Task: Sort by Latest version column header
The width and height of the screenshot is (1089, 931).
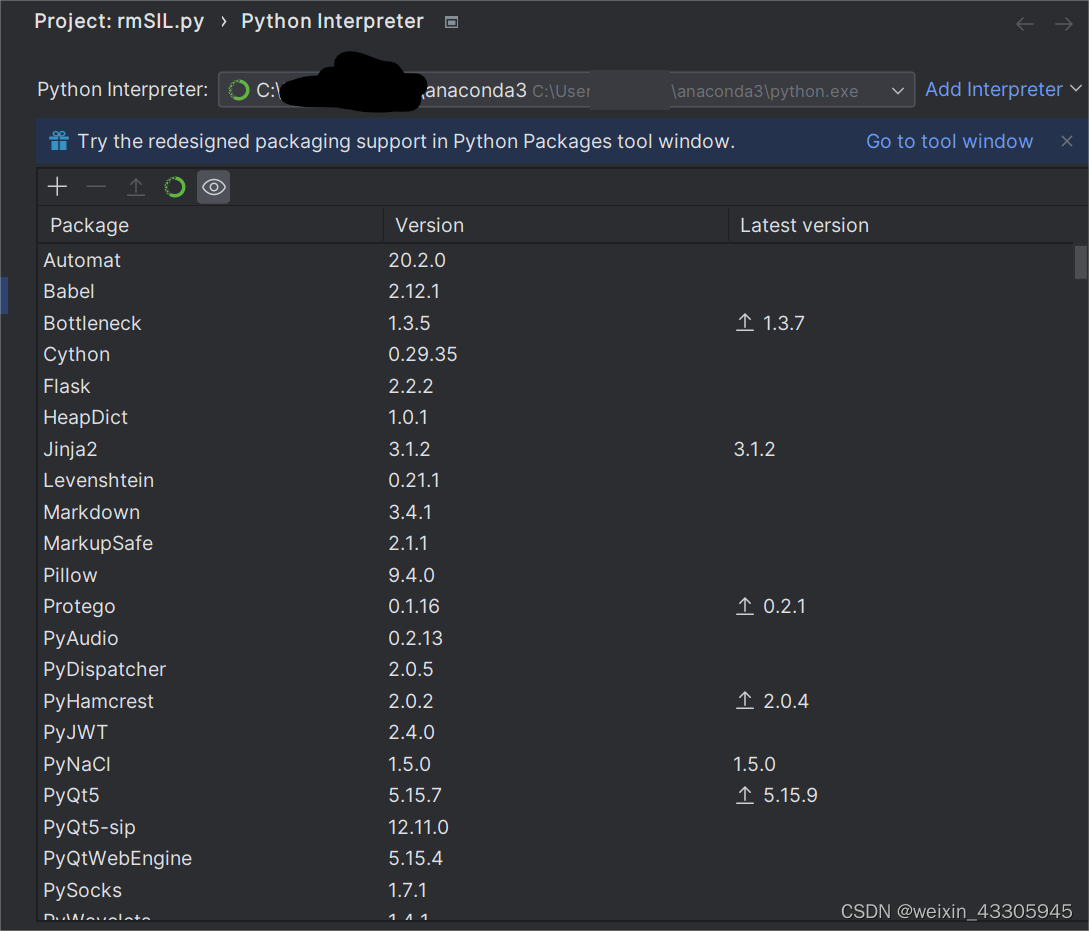Action: [900, 225]
